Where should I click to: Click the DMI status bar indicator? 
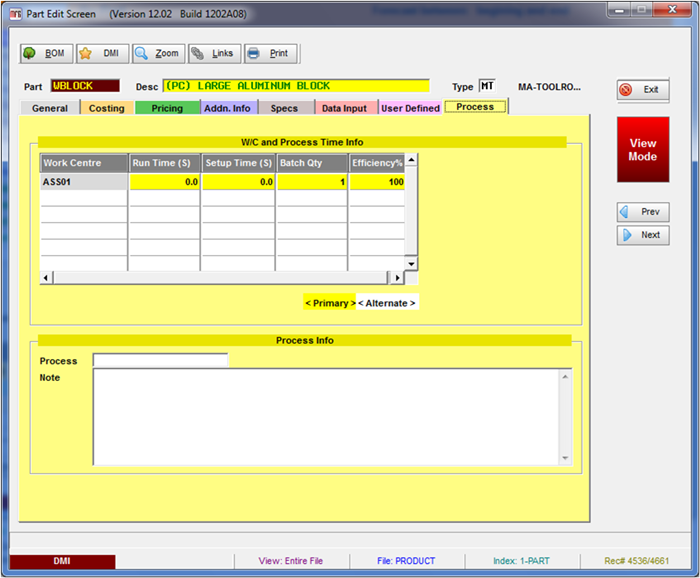(62, 561)
